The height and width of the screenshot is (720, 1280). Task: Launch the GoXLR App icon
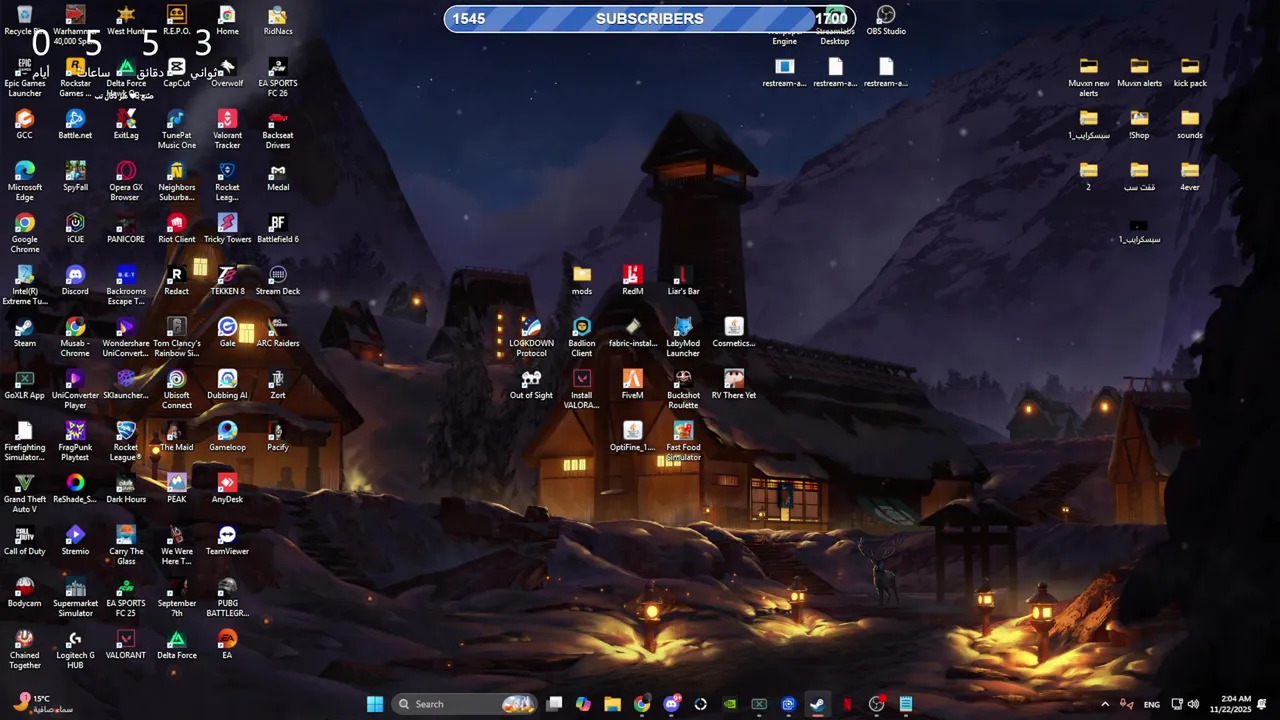[24, 384]
